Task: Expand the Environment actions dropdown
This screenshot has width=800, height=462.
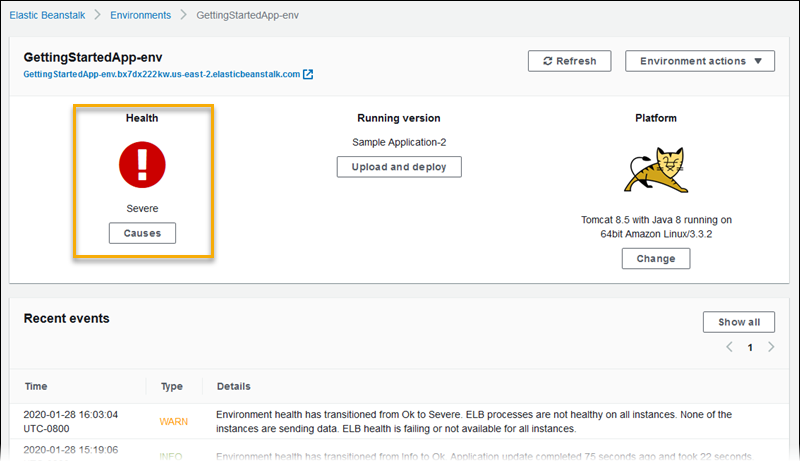Action: (x=700, y=61)
